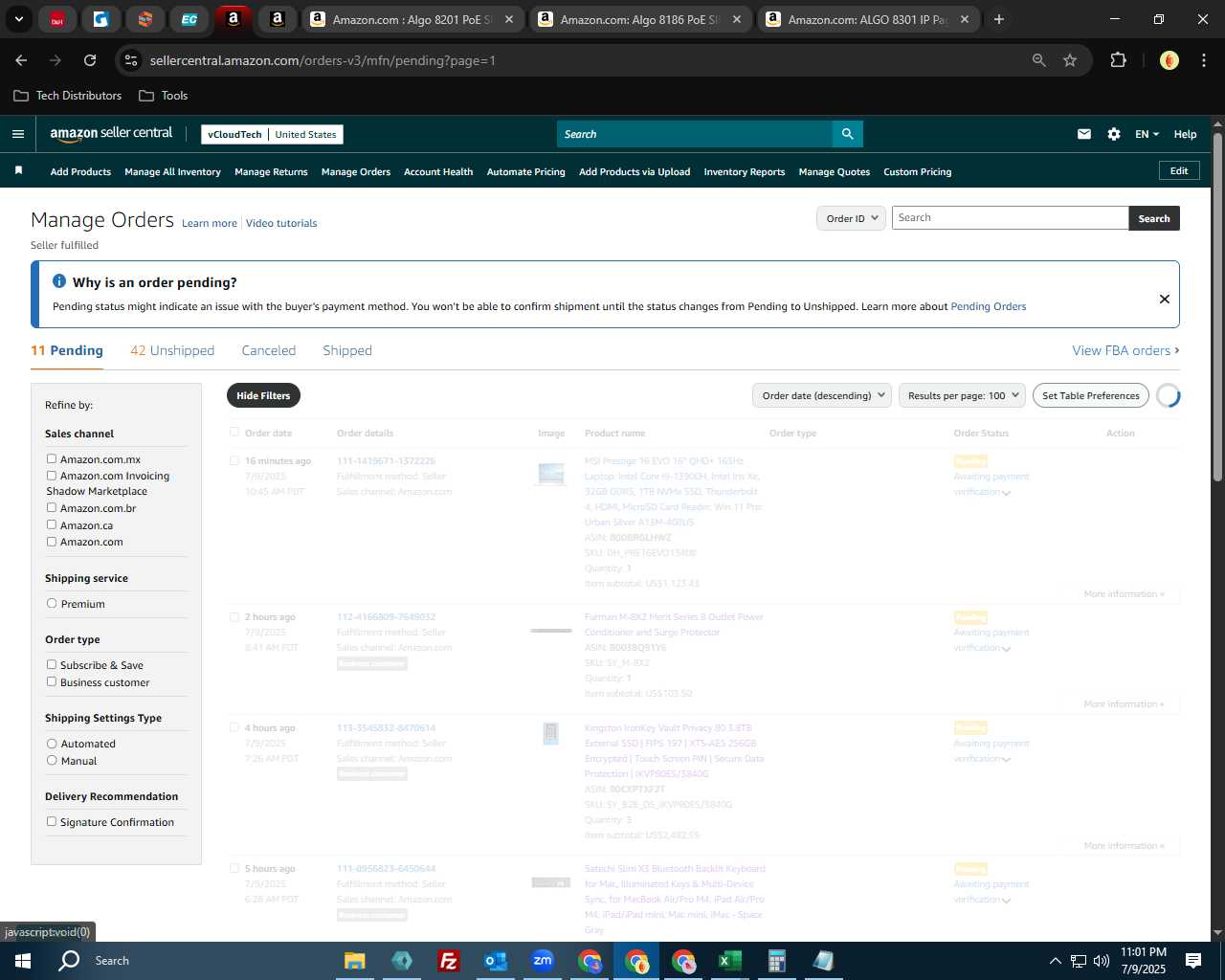Screen dimensions: 1225x980
Task: Open the Order ID search type dropdown
Action: (851, 218)
